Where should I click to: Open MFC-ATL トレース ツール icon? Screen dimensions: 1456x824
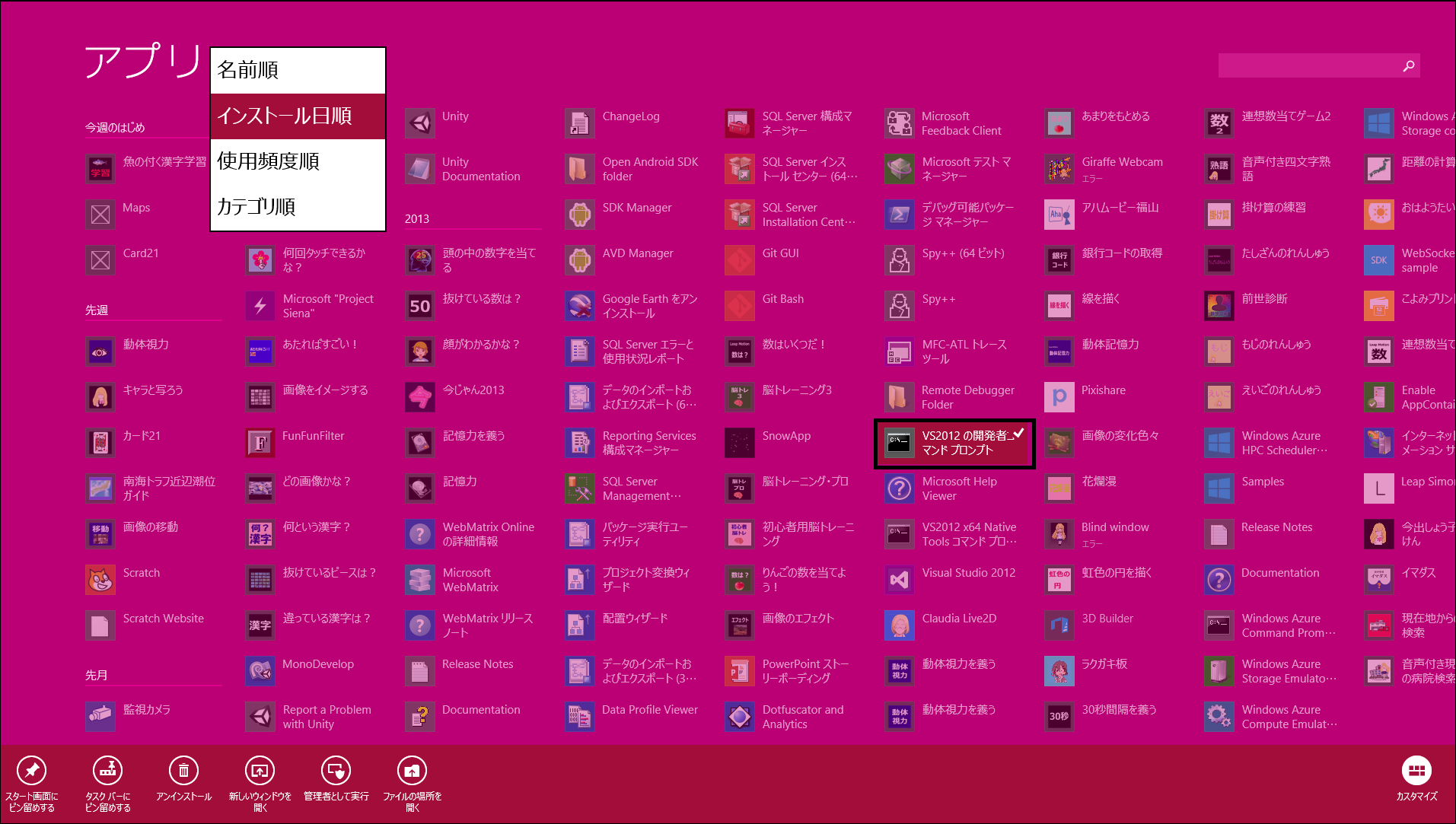coord(900,352)
